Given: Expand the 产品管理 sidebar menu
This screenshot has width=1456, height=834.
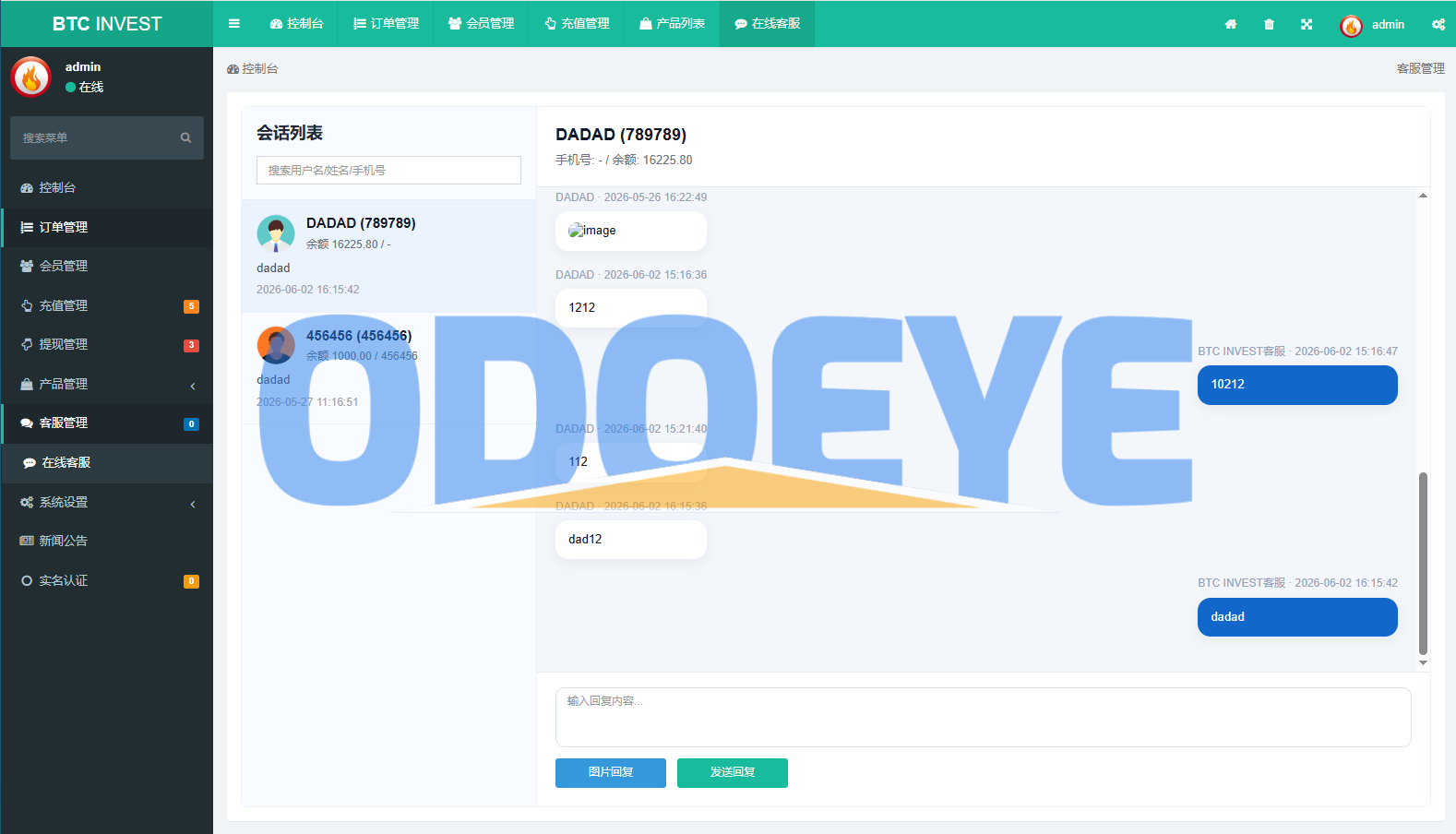Looking at the screenshot, I should point(107,384).
